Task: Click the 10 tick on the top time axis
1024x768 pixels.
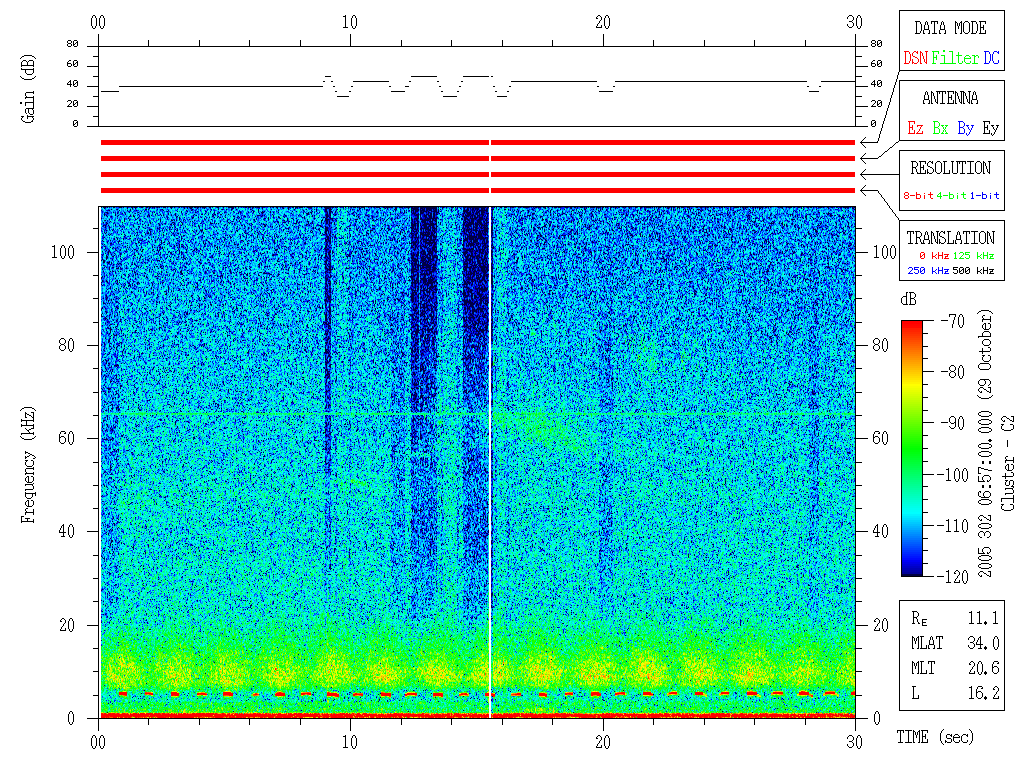Action: (x=350, y=22)
